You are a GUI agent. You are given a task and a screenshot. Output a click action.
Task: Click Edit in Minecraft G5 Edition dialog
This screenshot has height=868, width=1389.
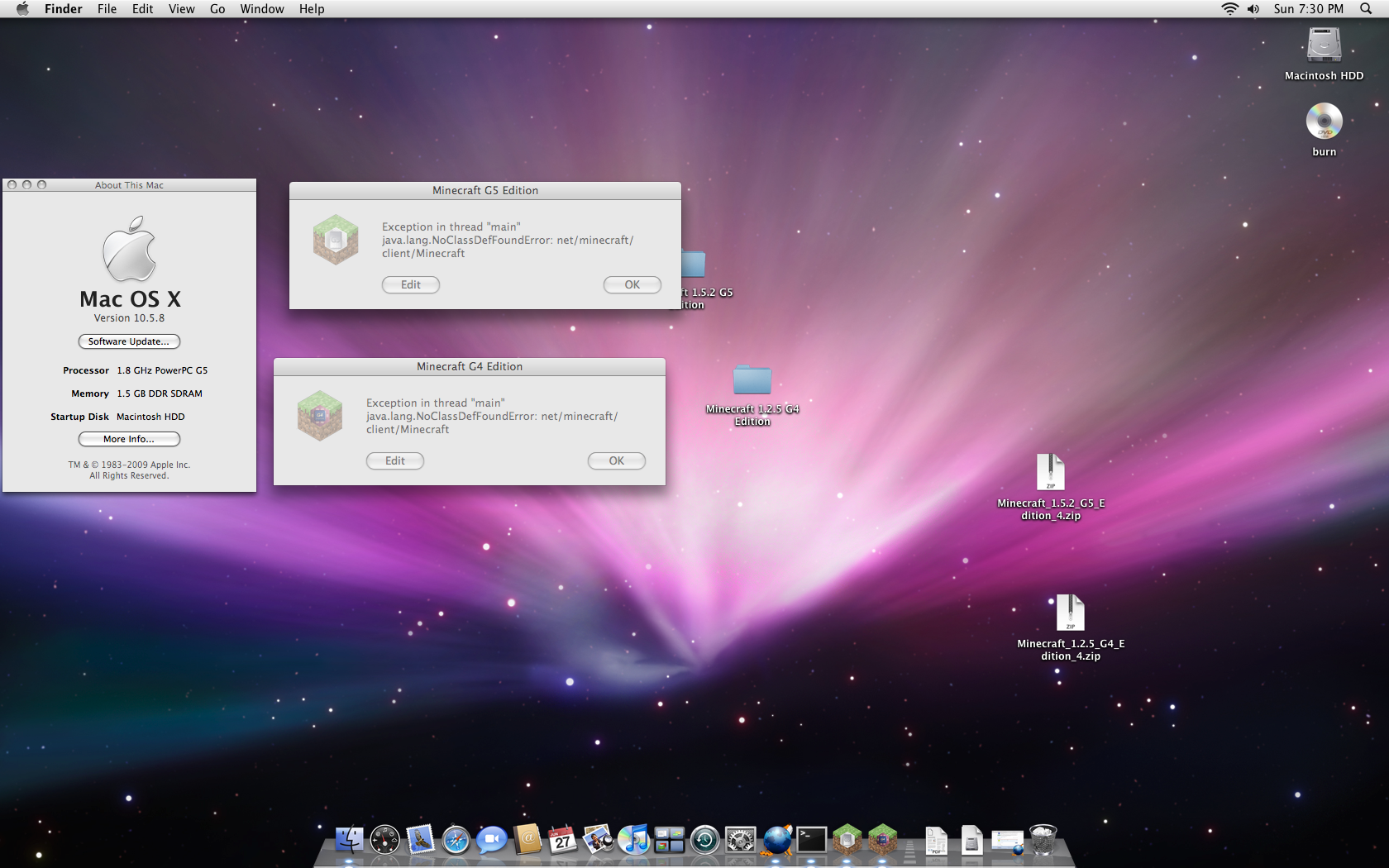410,284
